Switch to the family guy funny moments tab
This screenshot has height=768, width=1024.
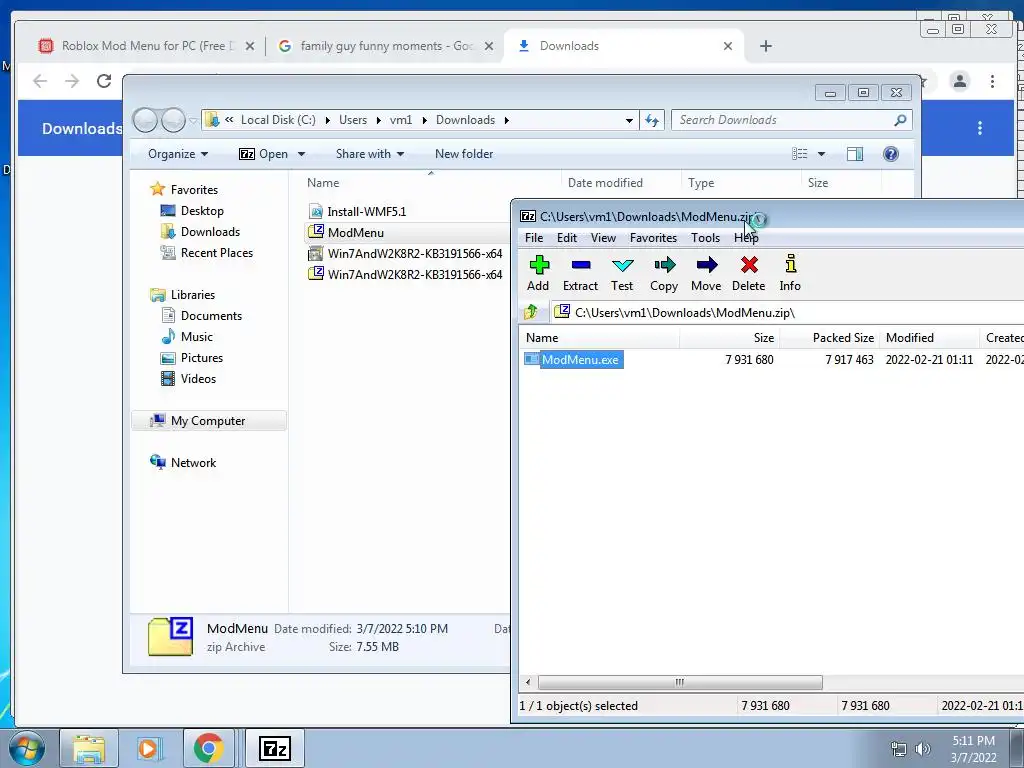pos(385,46)
